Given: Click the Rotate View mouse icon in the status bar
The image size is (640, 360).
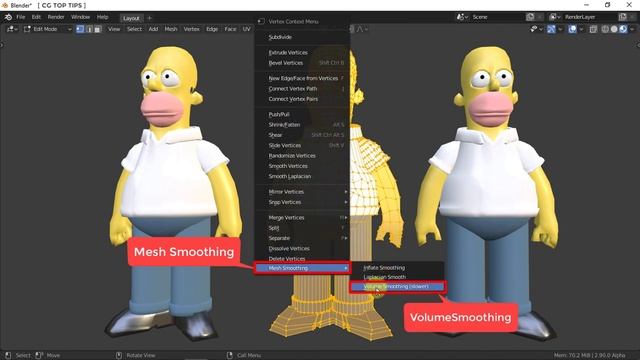Looking at the screenshot, I should click(x=119, y=355).
